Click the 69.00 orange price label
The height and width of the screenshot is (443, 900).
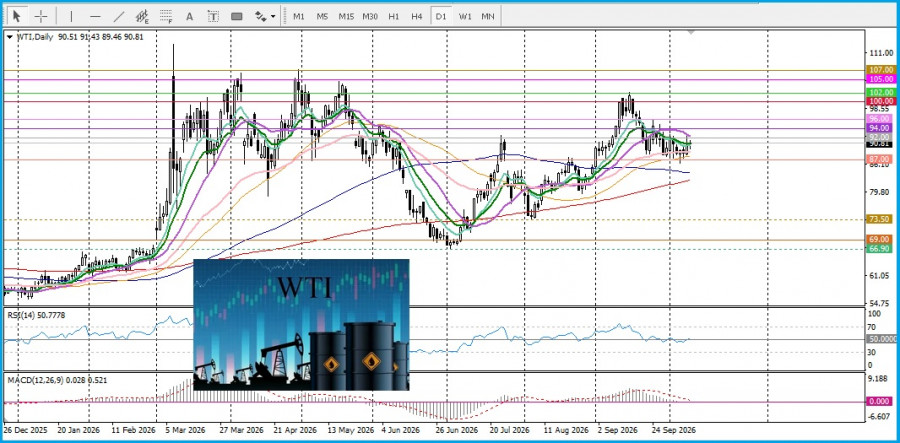coord(881,239)
